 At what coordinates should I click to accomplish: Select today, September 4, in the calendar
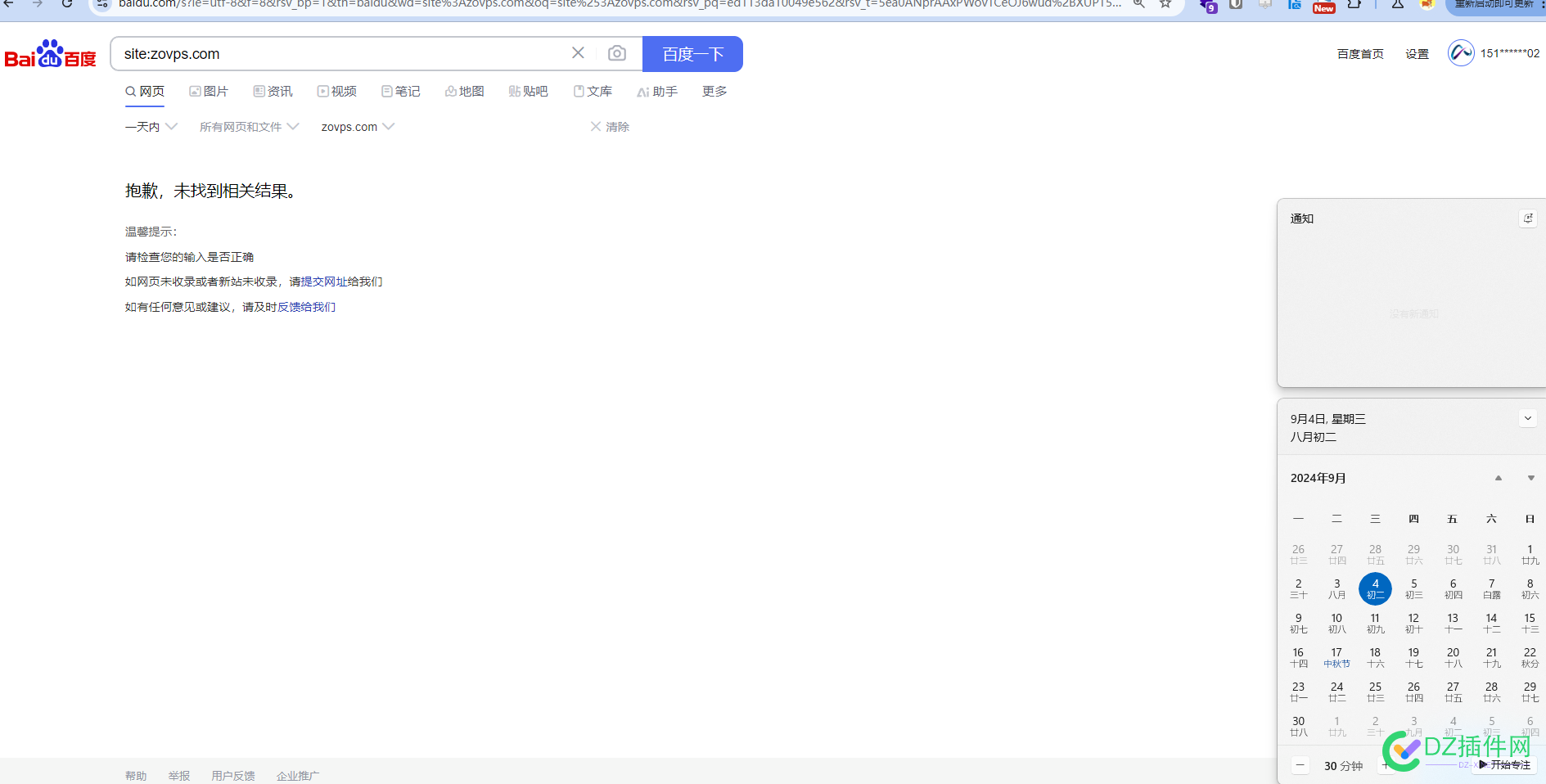point(1375,588)
